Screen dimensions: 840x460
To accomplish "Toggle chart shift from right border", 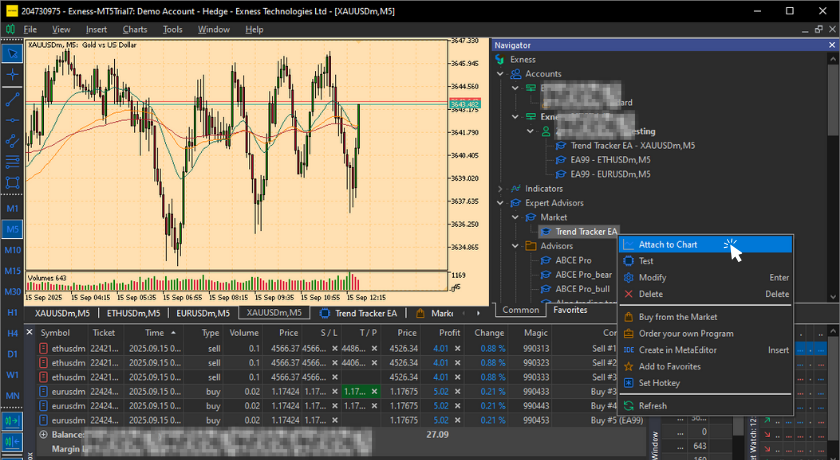I will pos(12,442).
